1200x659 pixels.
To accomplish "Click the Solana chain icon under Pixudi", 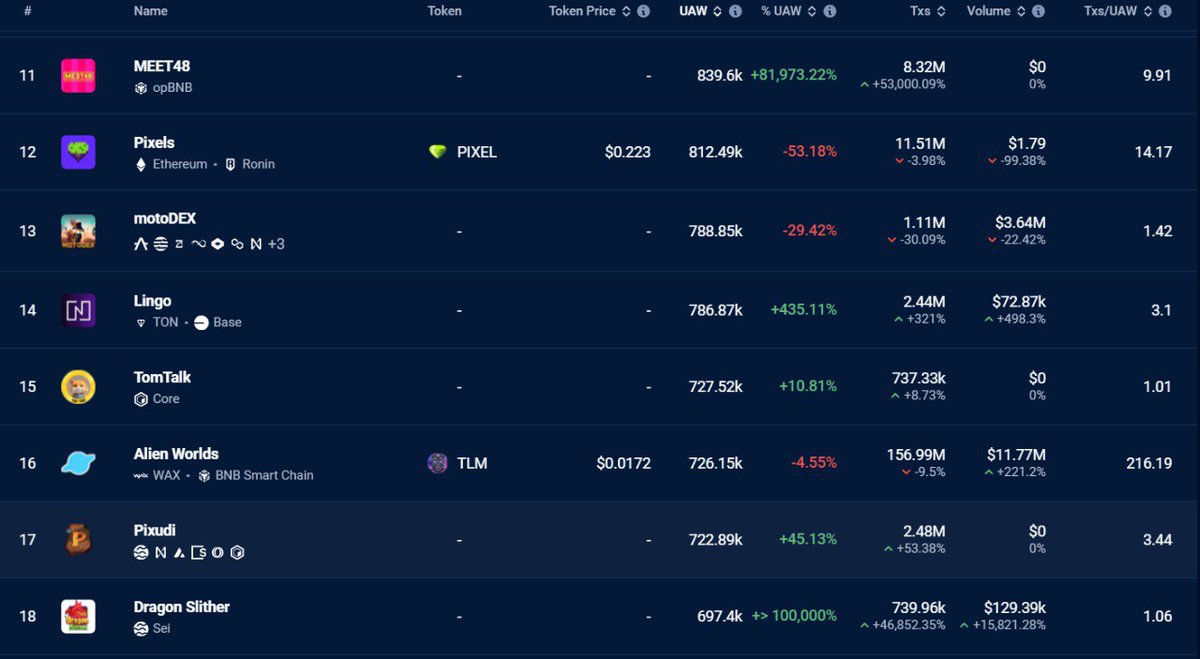I will [140, 552].
